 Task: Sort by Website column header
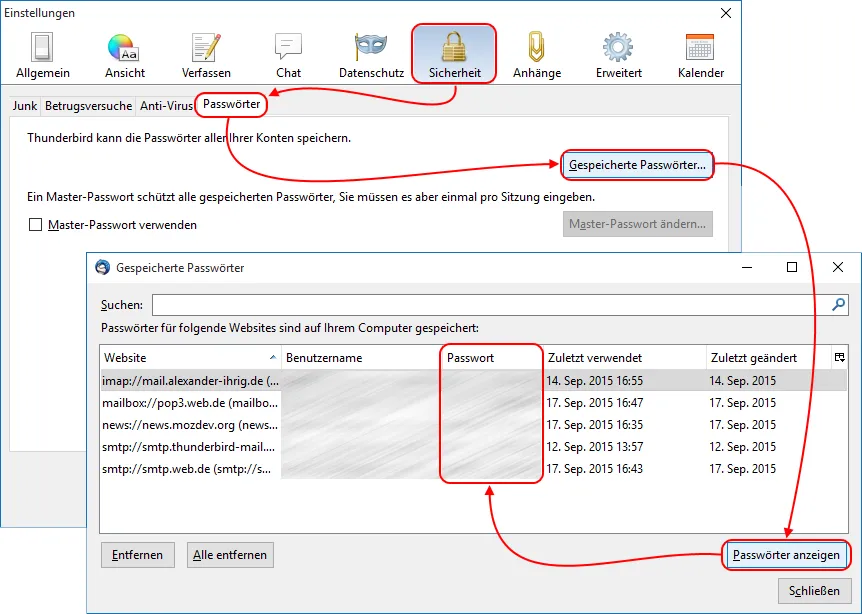tap(190, 357)
